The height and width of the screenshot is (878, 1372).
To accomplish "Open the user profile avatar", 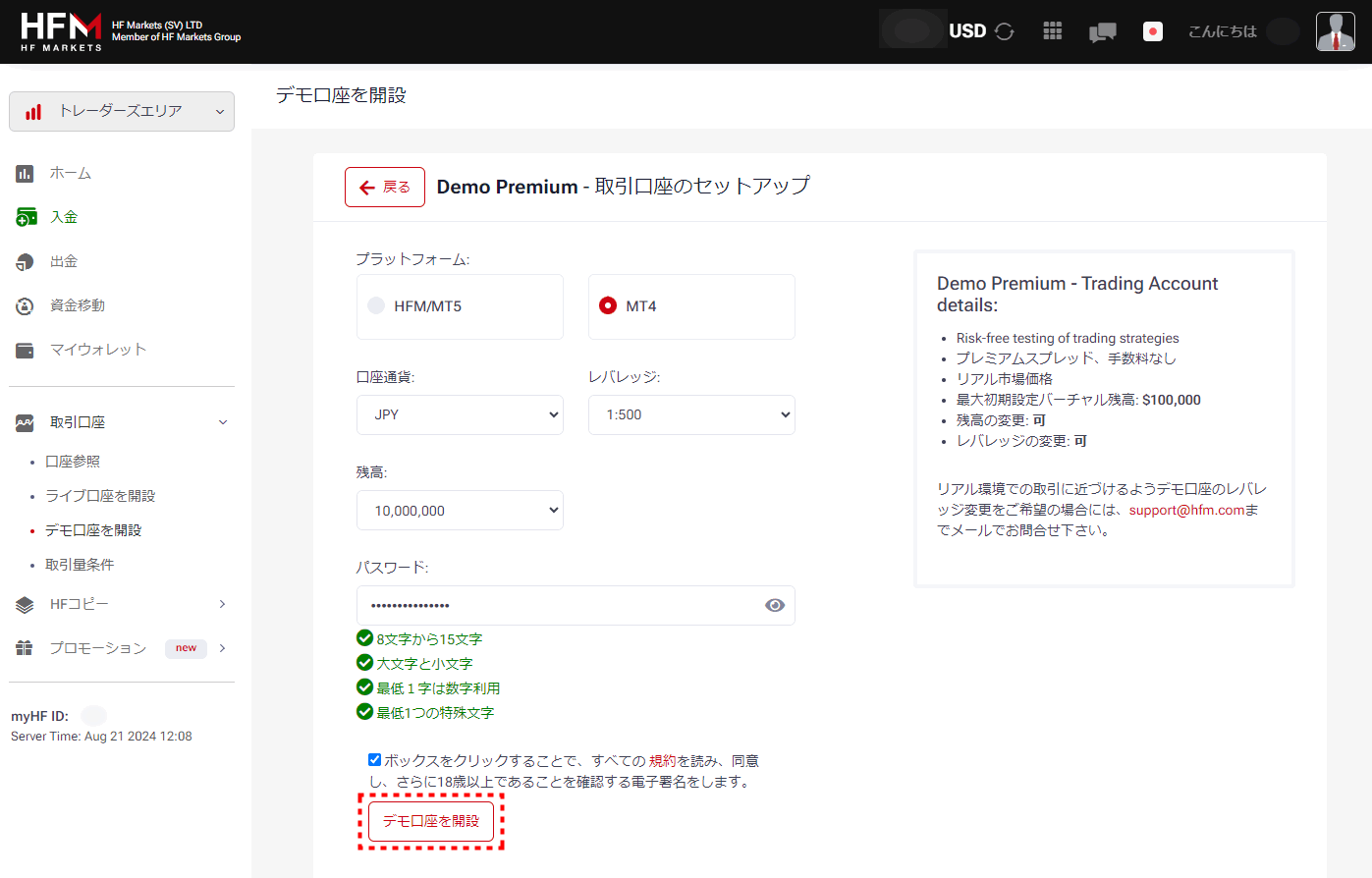I will [1336, 31].
